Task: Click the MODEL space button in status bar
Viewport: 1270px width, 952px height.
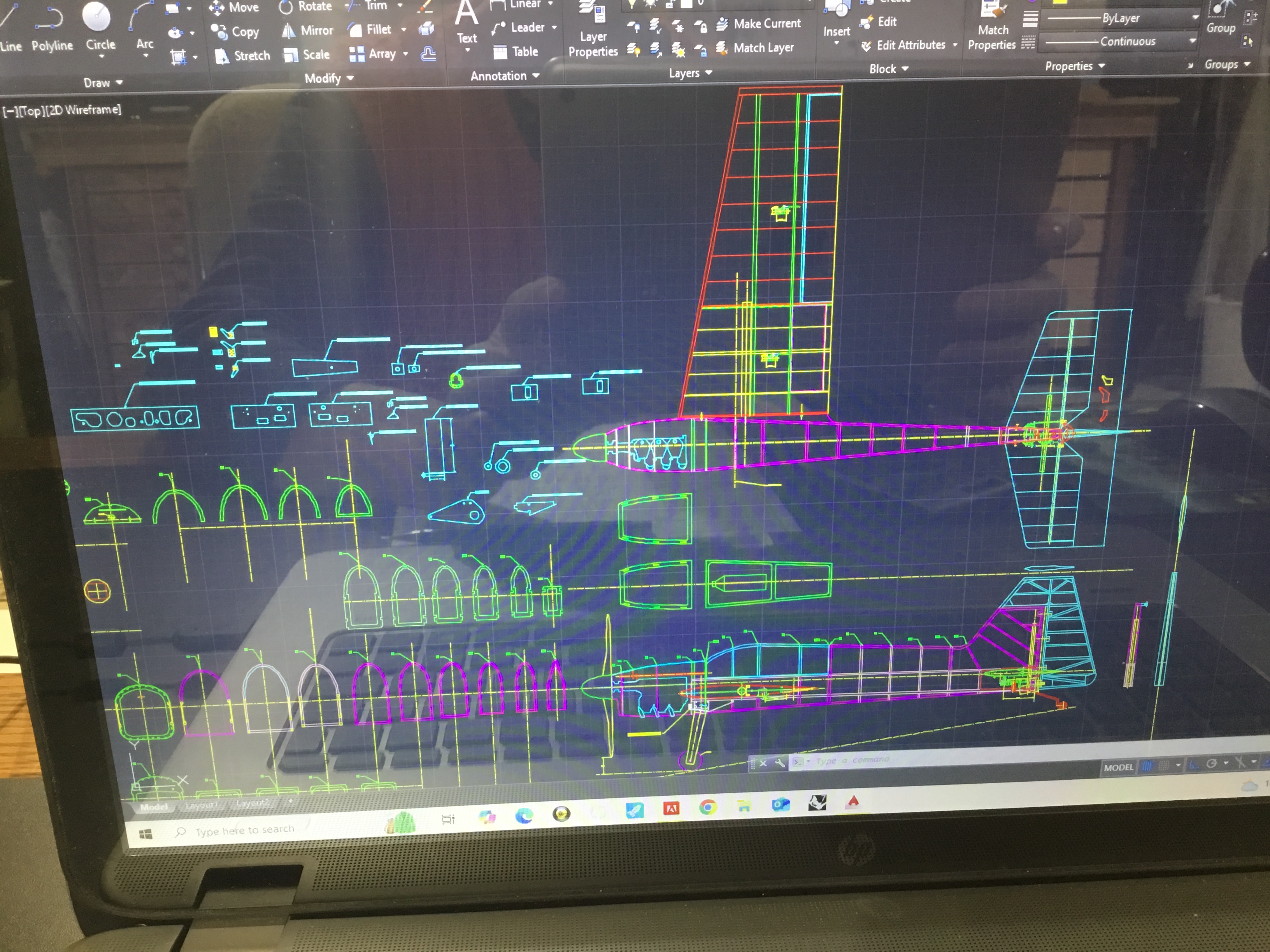Action: (x=1118, y=767)
